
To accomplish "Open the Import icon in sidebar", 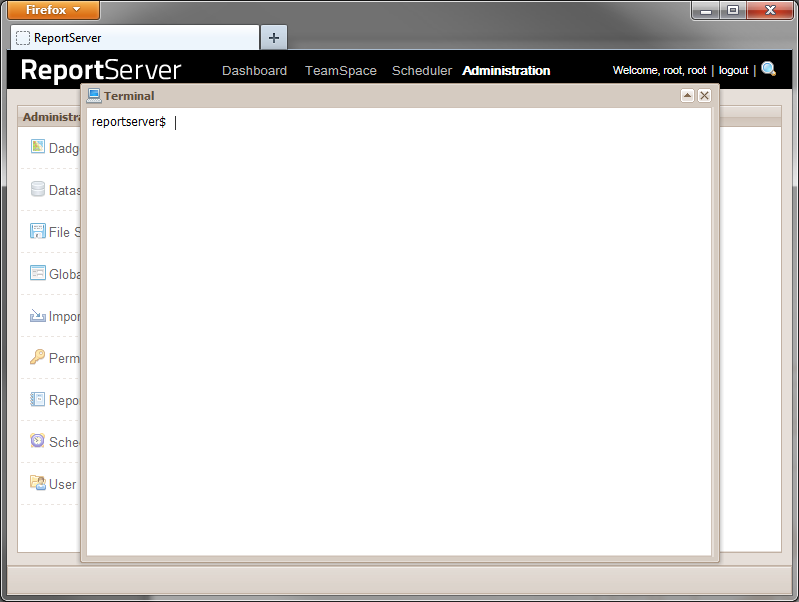I will 38,316.
